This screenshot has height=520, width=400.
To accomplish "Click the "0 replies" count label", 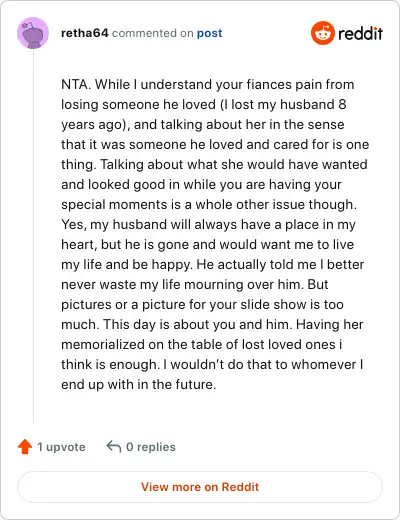I will 151,447.
